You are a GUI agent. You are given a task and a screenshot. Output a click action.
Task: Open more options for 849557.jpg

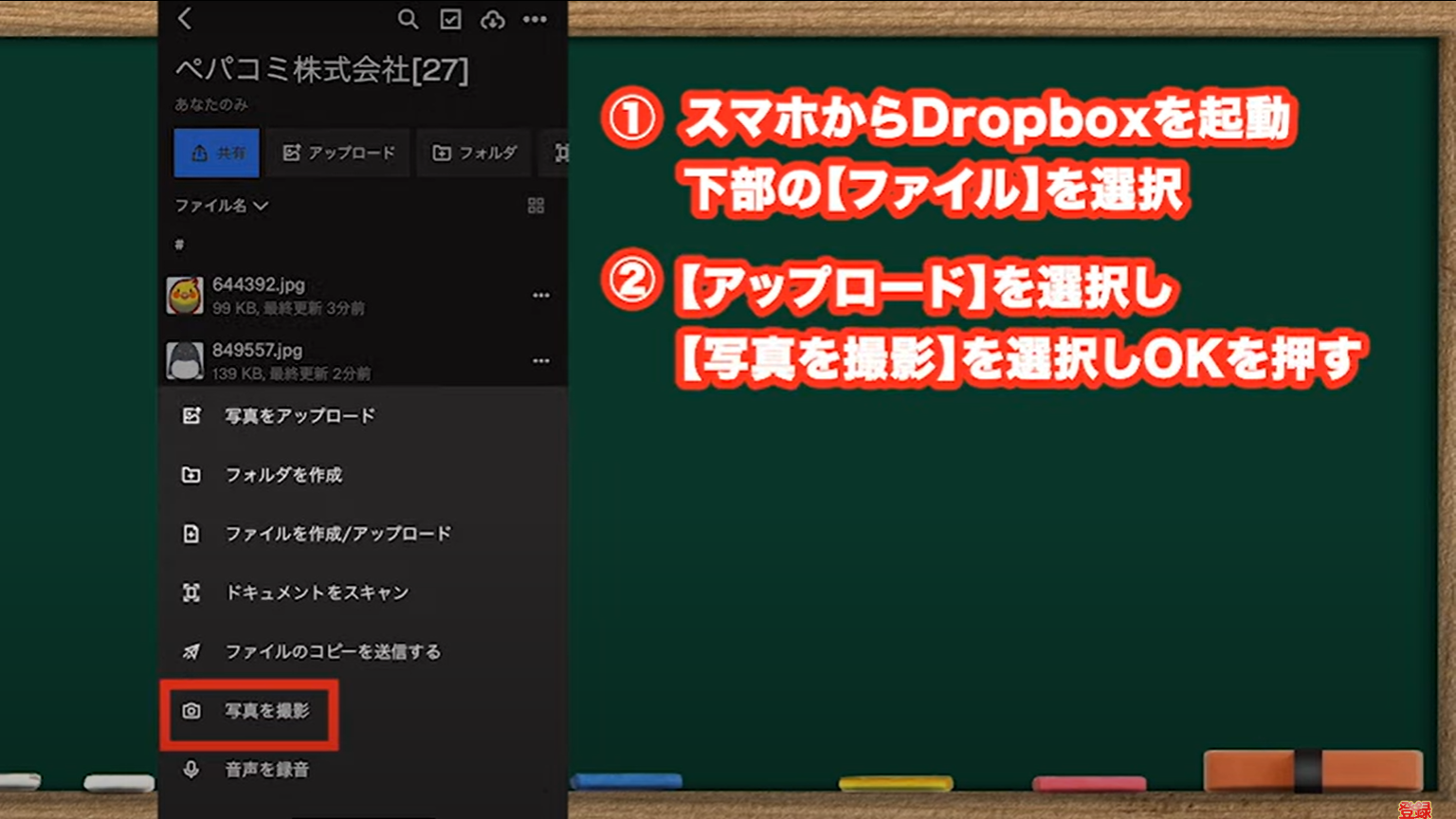tap(541, 360)
